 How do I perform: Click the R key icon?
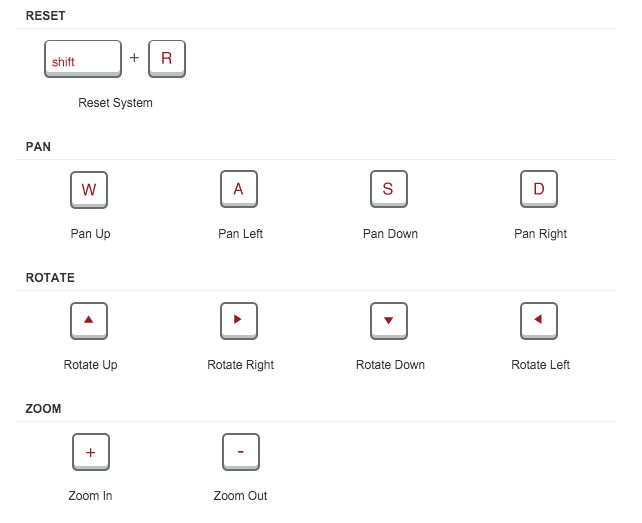coord(167,59)
